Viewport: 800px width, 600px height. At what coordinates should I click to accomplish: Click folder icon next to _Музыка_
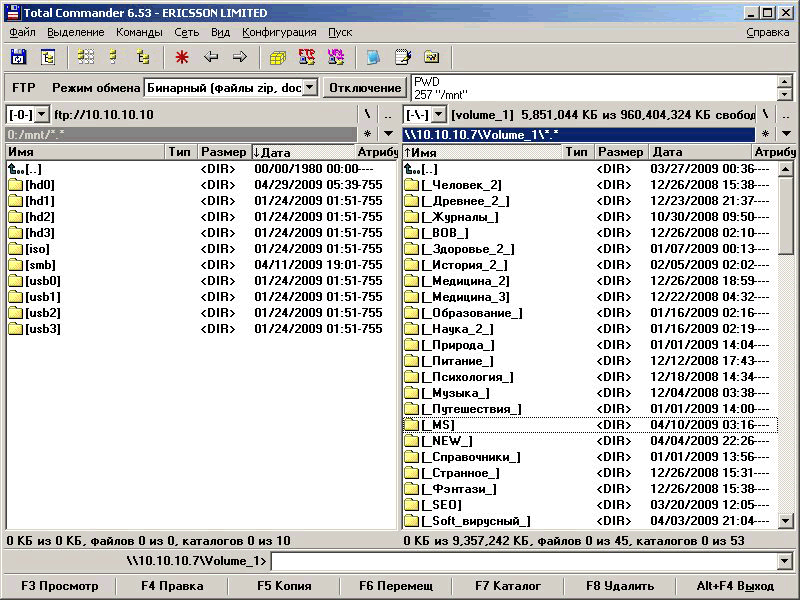pyautogui.click(x=412, y=393)
